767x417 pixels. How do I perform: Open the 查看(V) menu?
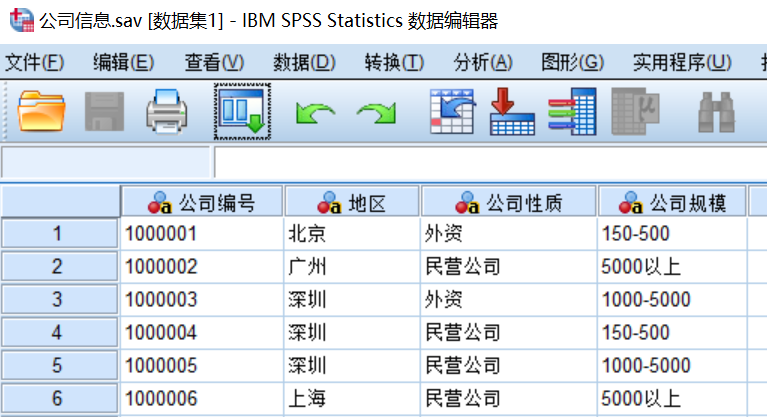tap(214, 63)
